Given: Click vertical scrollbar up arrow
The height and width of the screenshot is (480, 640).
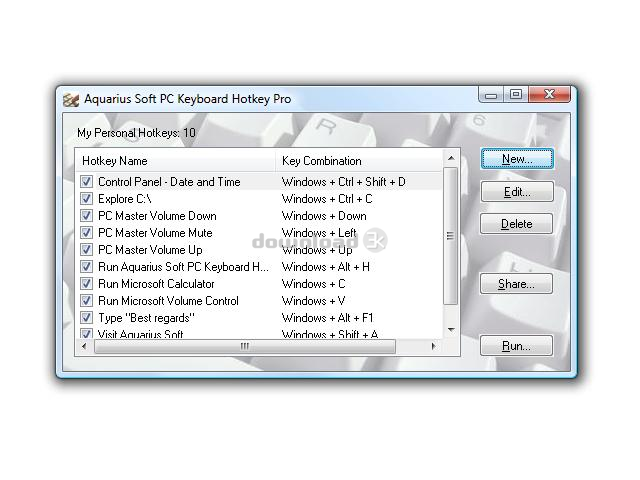Looking at the screenshot, I should point(451,158).
